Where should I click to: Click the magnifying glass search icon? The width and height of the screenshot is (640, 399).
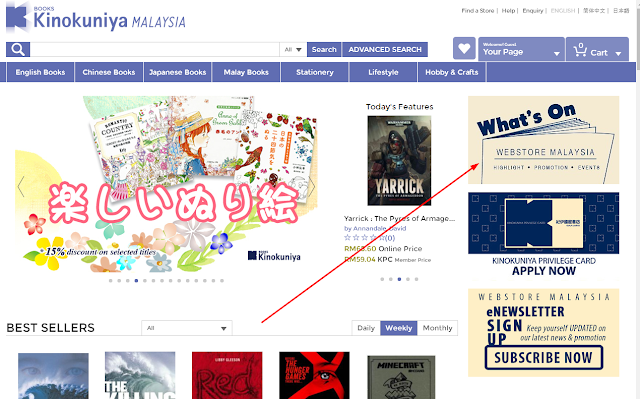pos(18,49)
